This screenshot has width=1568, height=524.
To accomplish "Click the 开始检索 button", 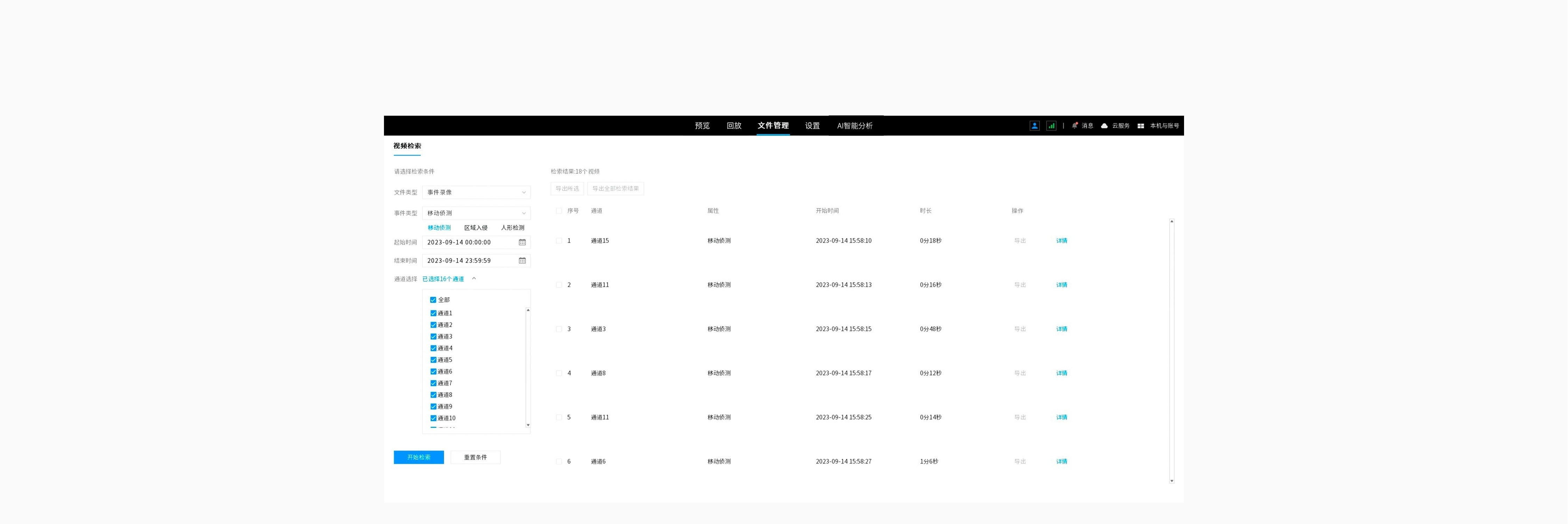I will (x=419, y=457).
